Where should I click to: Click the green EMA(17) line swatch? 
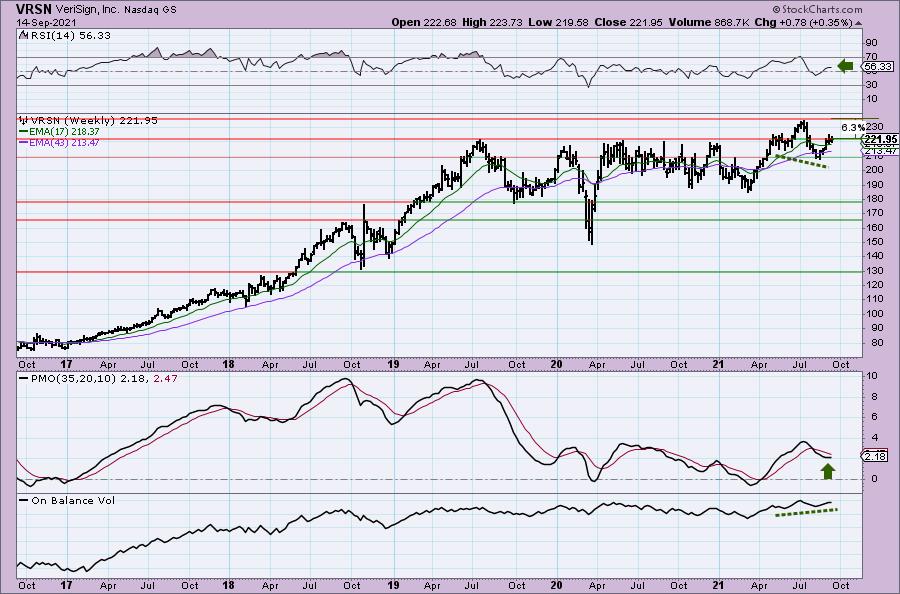click(24, 132)
